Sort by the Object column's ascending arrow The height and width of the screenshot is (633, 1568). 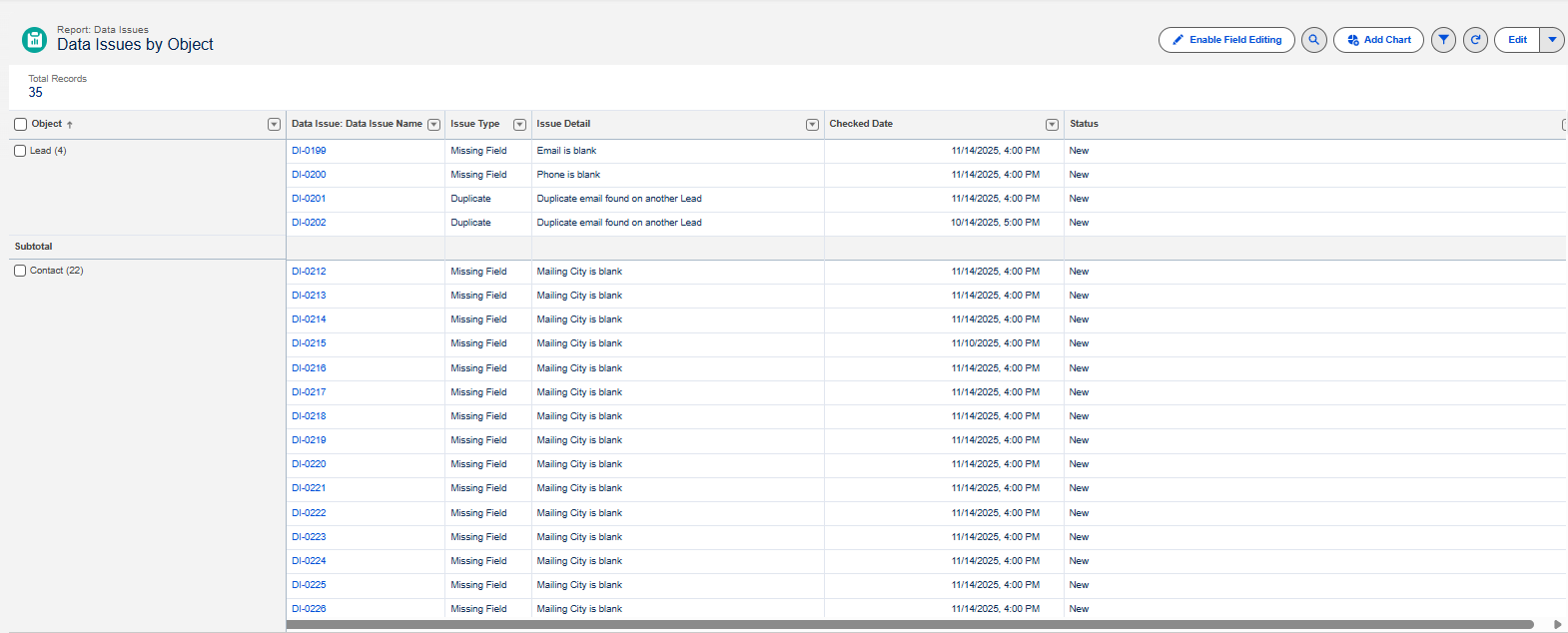point(70,125)
